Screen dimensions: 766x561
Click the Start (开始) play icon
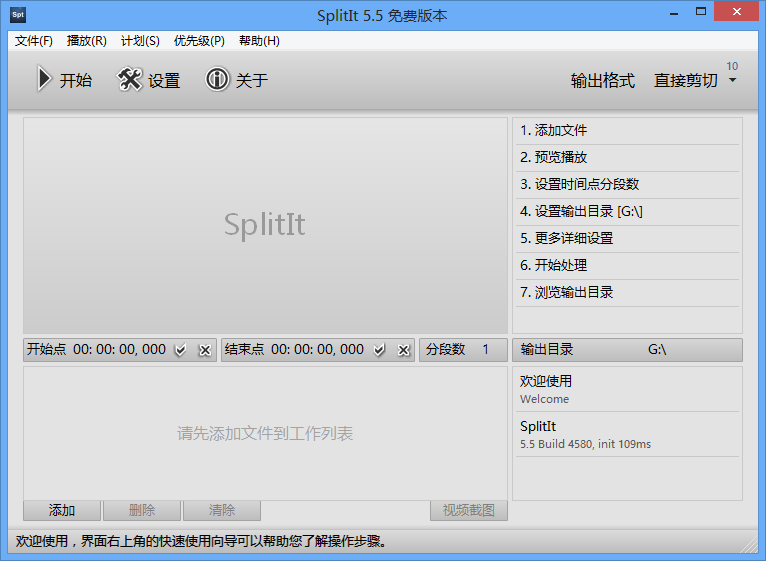tap(44, 80)
